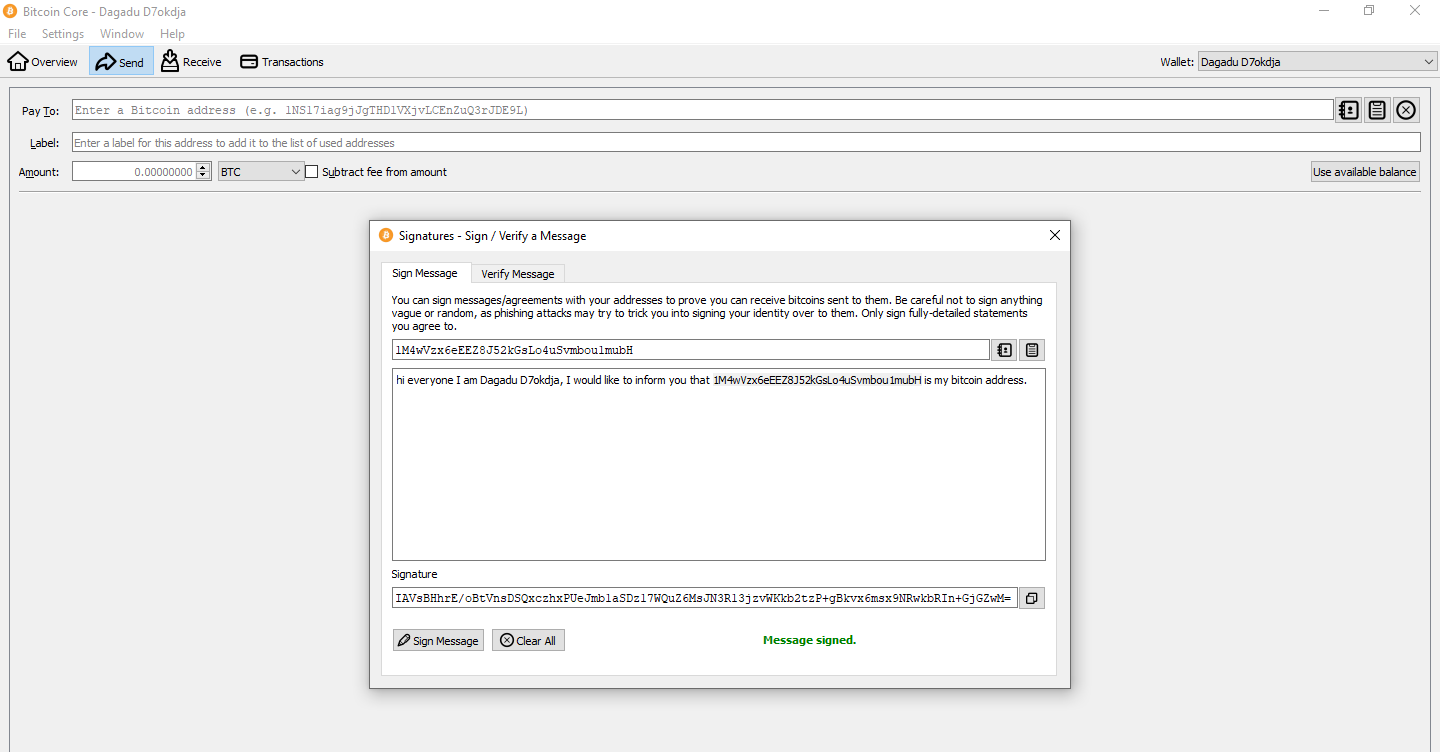Paste address from clipboard beside Pay To

coord(1377,110)
